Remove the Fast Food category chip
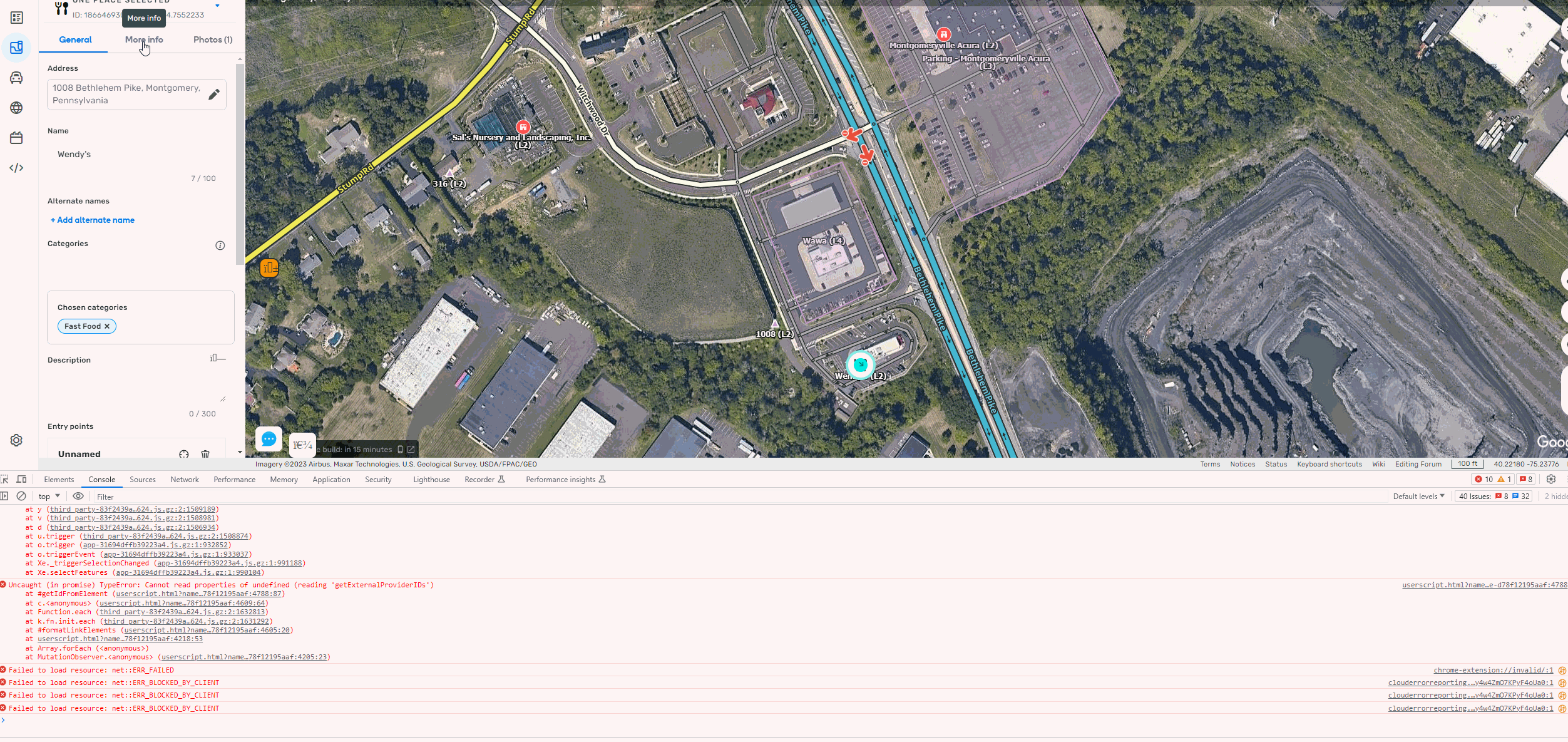Image resolution: width=1568 pixels, height=742 pixels. tap(107, 326)
